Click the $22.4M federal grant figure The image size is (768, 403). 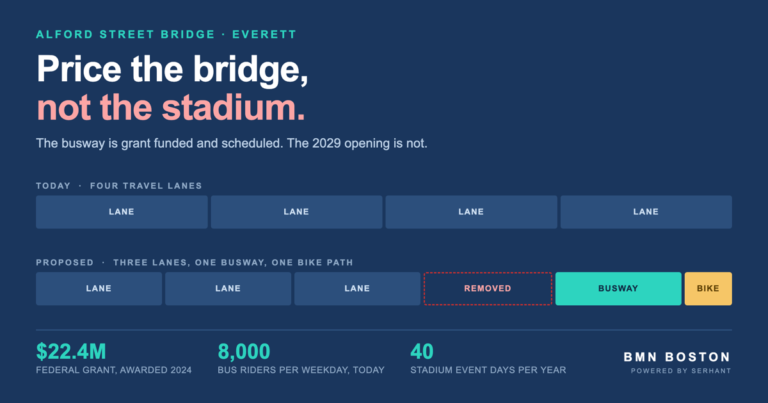point(71,352)
